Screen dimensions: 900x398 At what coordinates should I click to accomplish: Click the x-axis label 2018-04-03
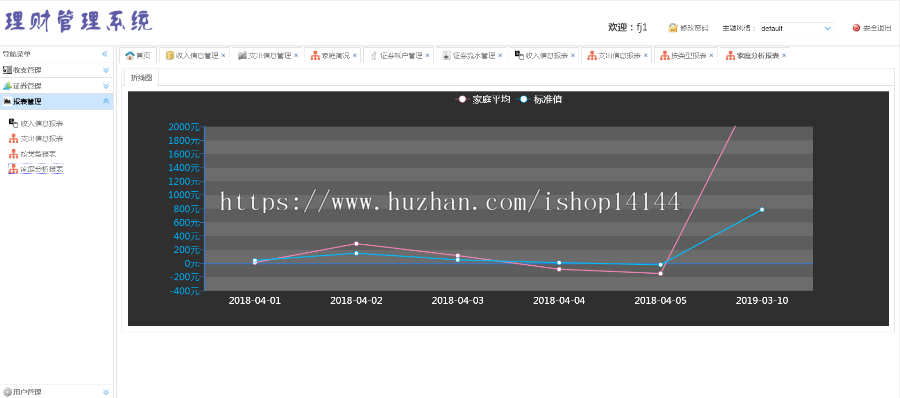[x=458, y=300]
